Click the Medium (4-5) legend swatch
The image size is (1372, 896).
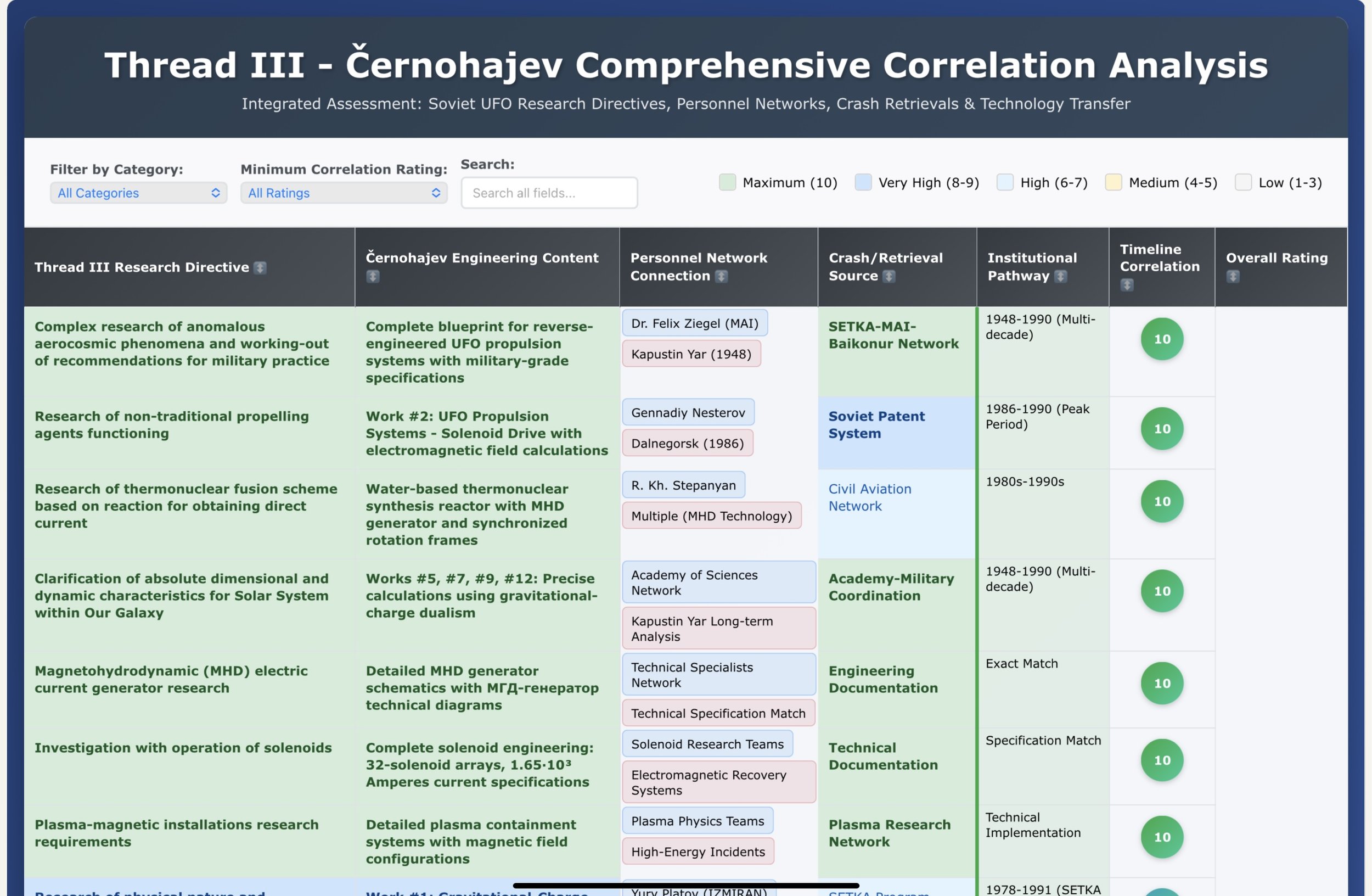[x=1113, y=183]
